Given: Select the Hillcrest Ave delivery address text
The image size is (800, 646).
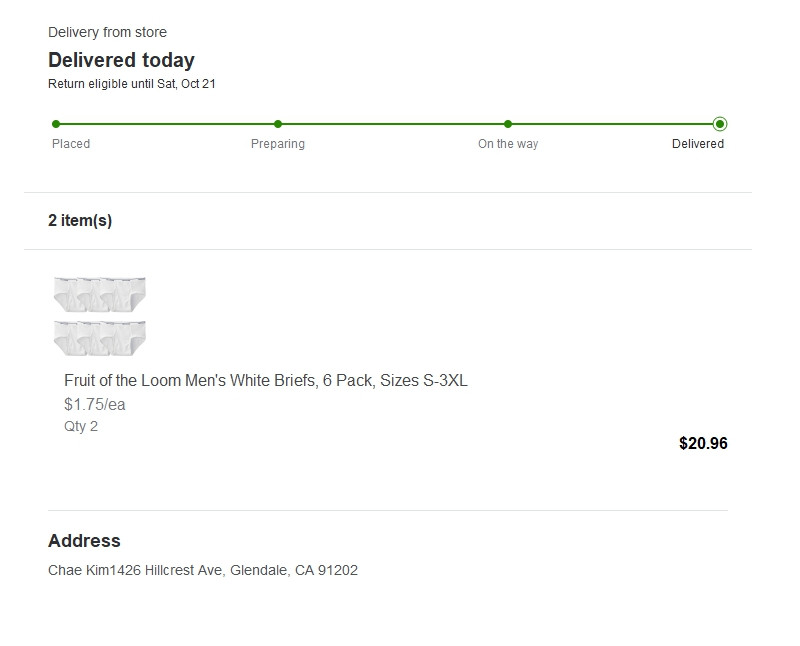Looking at the screenshot, I should click(203, 571).
